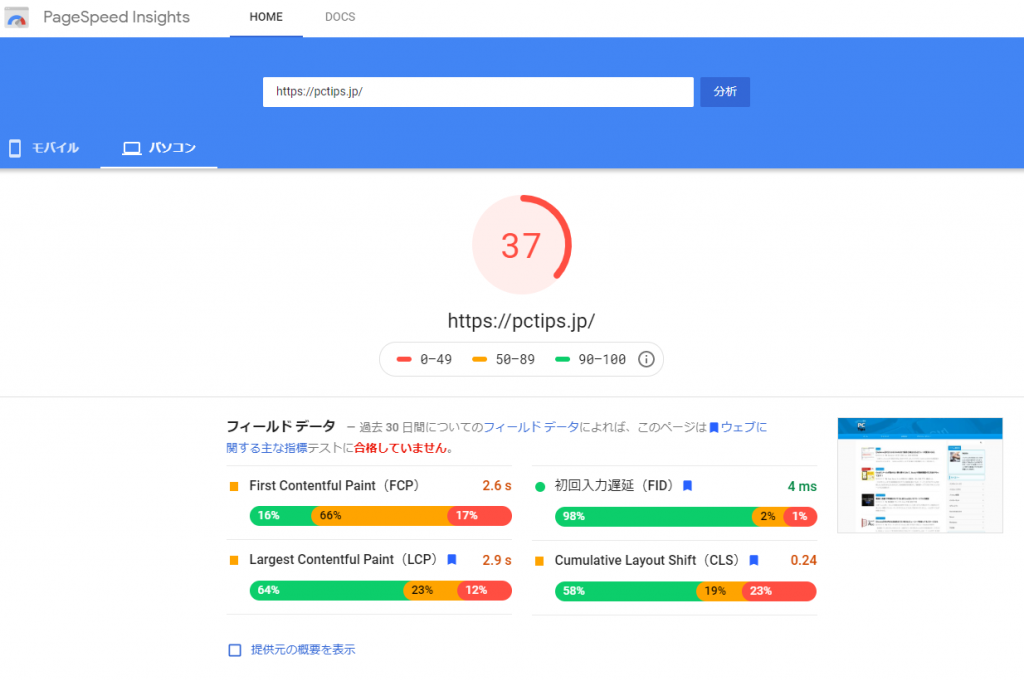This screenshot has height=681, width=1024.
Task: Click the mobile phone icon
Action: click(15, 148)
